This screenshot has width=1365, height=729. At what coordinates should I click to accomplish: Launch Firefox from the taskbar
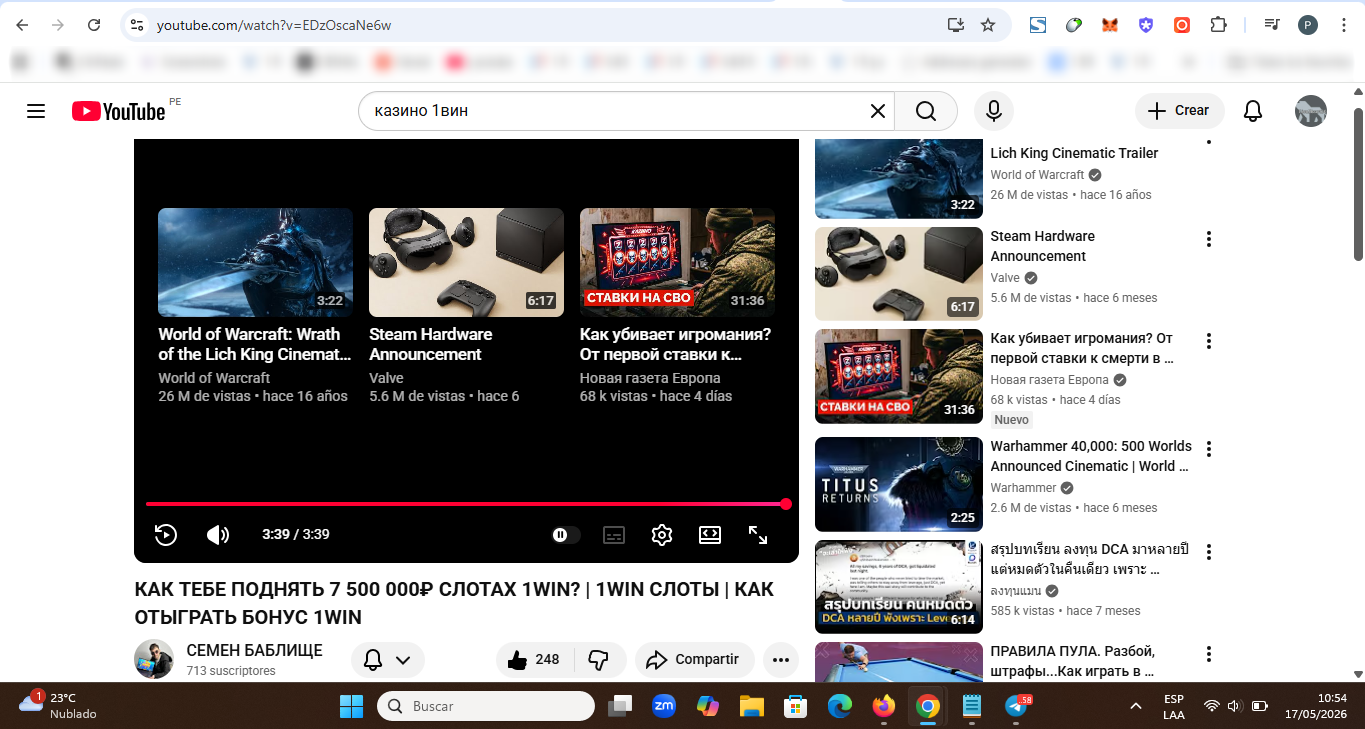point(884,707)
